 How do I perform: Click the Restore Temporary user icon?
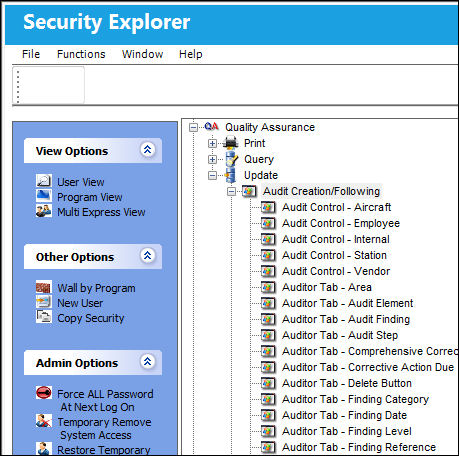tap(44, 449)
